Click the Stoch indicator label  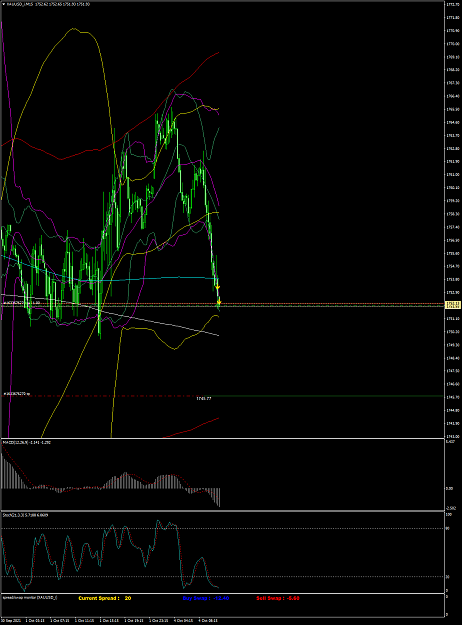coord(25,515)
